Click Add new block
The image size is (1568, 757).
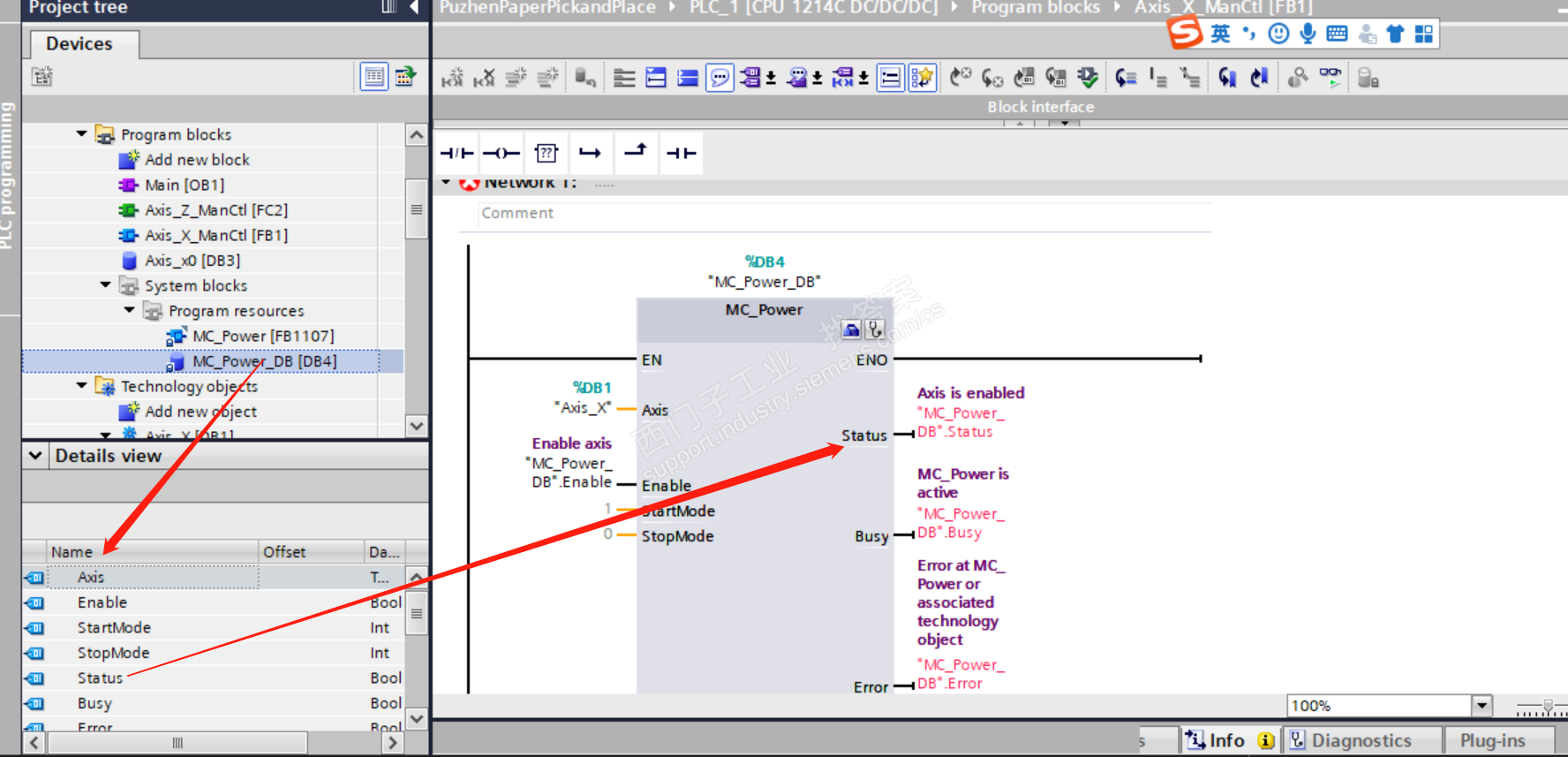[197, 160]
